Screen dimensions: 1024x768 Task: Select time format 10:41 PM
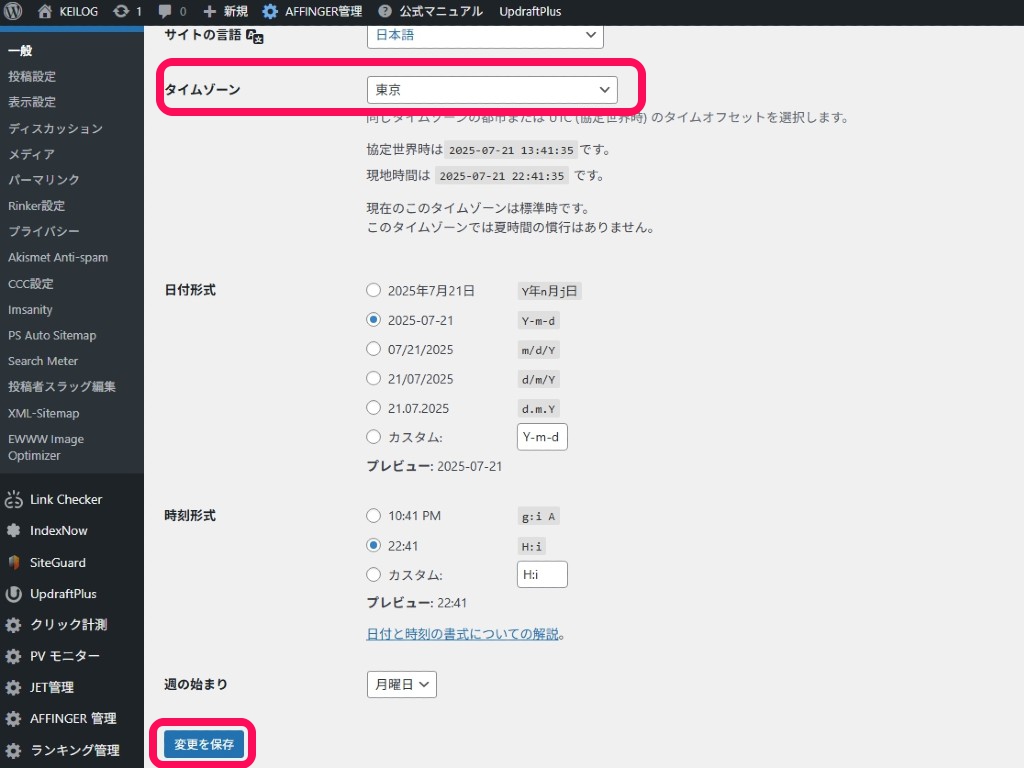point(373,515)
